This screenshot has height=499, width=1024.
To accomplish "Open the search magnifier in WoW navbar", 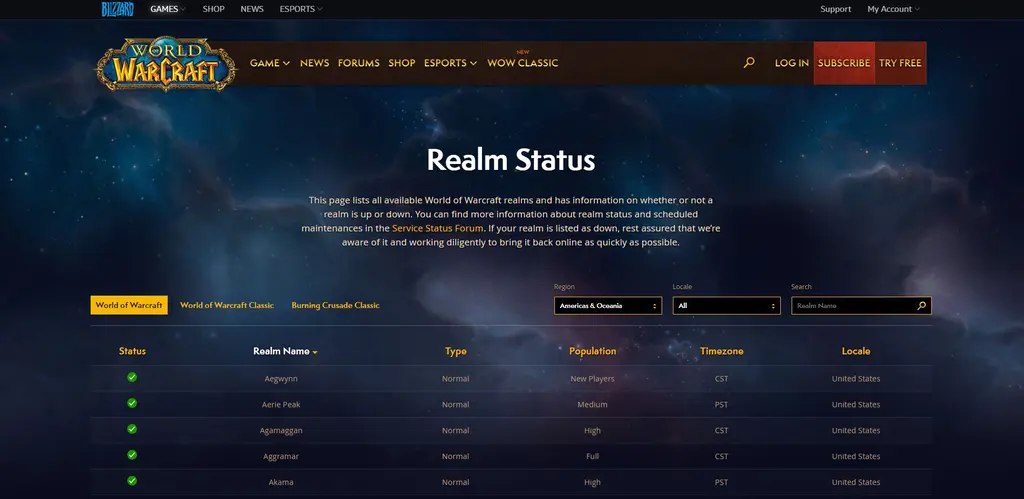I will [x=749, y=63].
